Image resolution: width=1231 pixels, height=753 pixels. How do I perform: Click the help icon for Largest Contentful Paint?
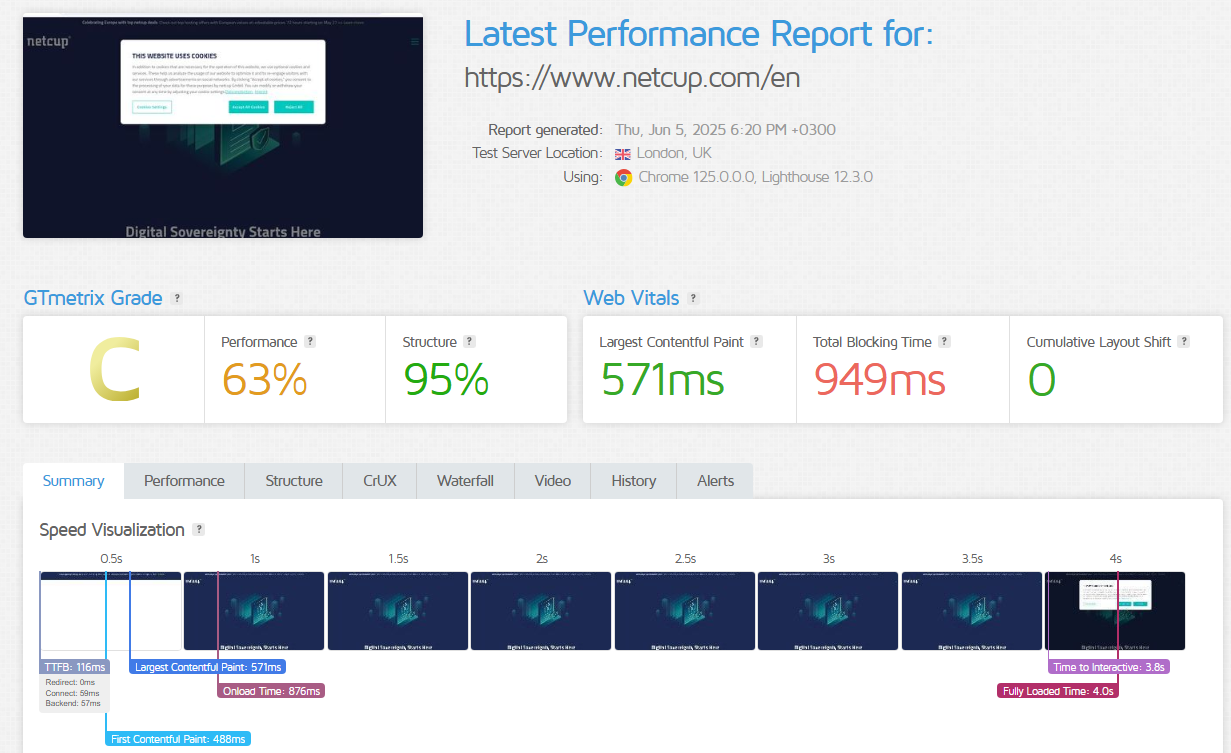[x=756, y=341]
